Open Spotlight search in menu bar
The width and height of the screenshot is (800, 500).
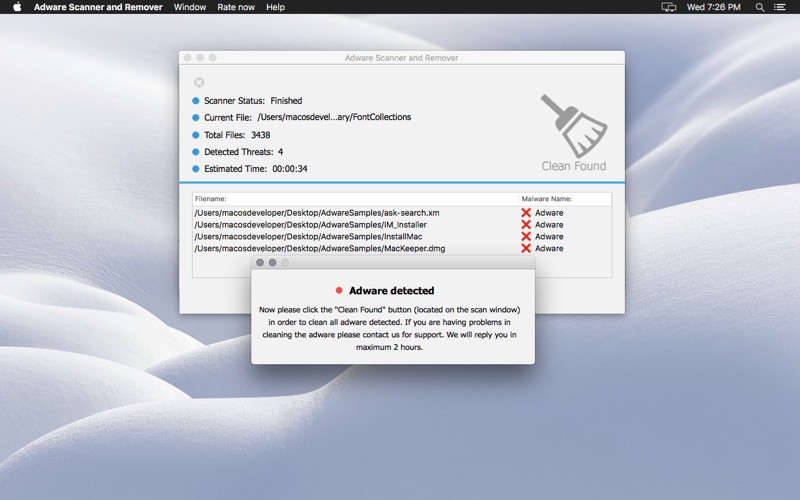tap(760, 7)
